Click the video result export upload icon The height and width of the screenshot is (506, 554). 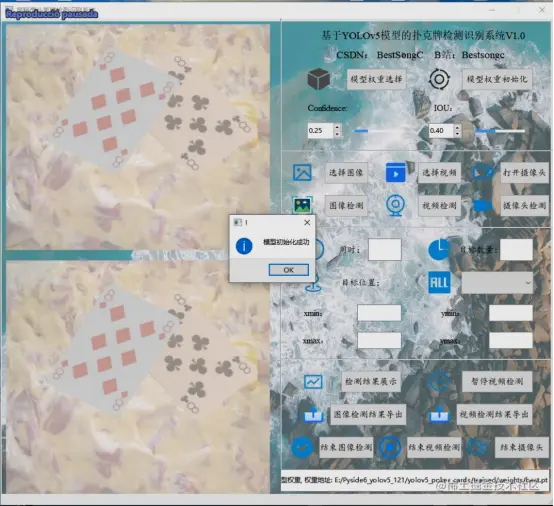coord(439,414)
